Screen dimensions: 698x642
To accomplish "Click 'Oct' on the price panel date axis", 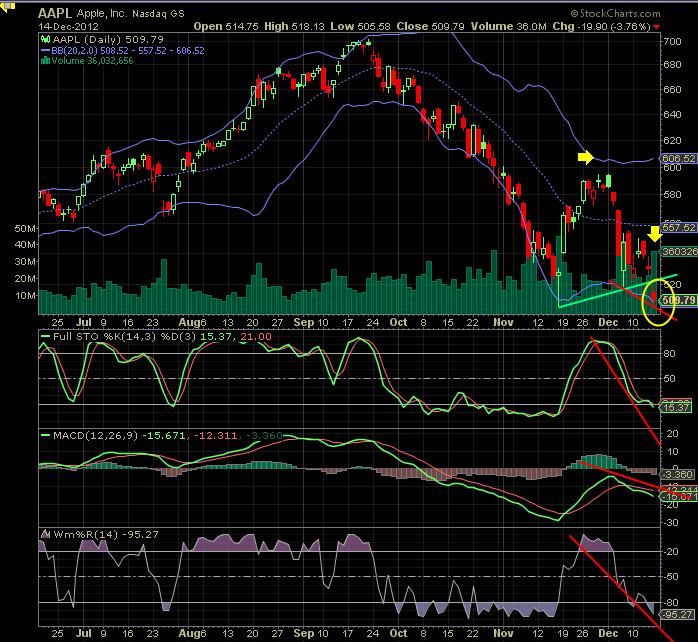I will click(x=398, y=322).
